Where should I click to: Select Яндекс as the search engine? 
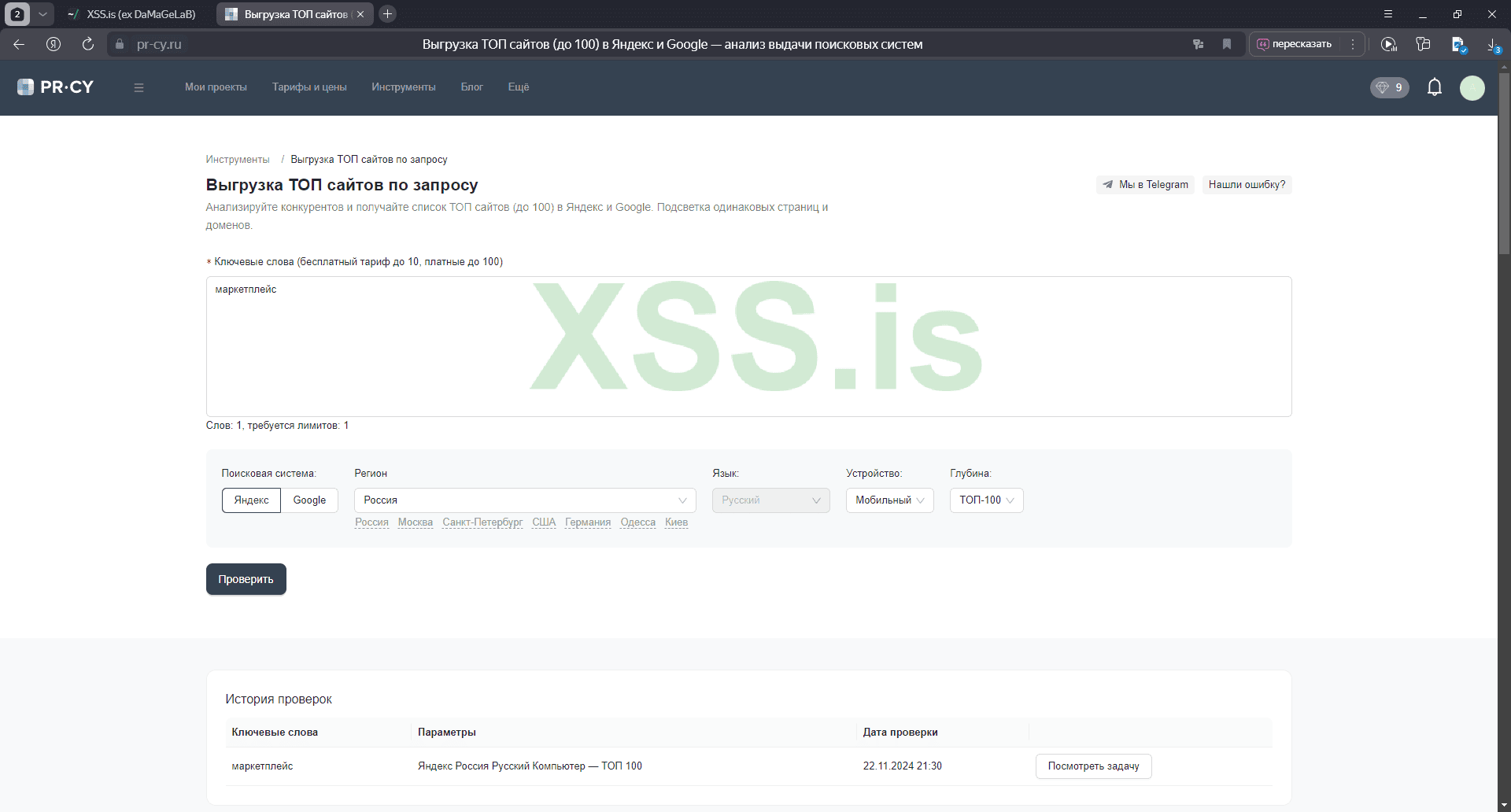click(x=251, y=500)
